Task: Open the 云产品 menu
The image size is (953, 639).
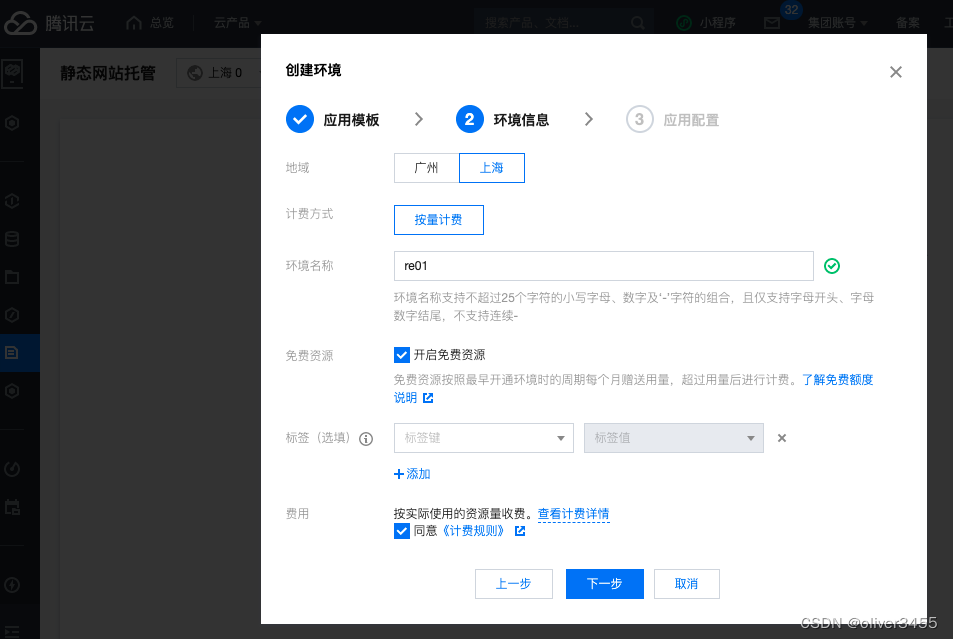Action: 232,22
